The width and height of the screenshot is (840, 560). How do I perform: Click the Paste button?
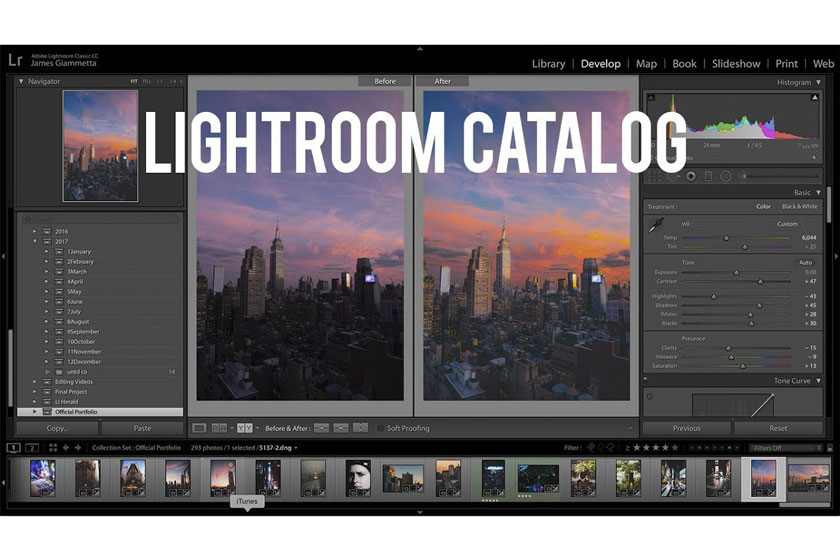point(142,428)
